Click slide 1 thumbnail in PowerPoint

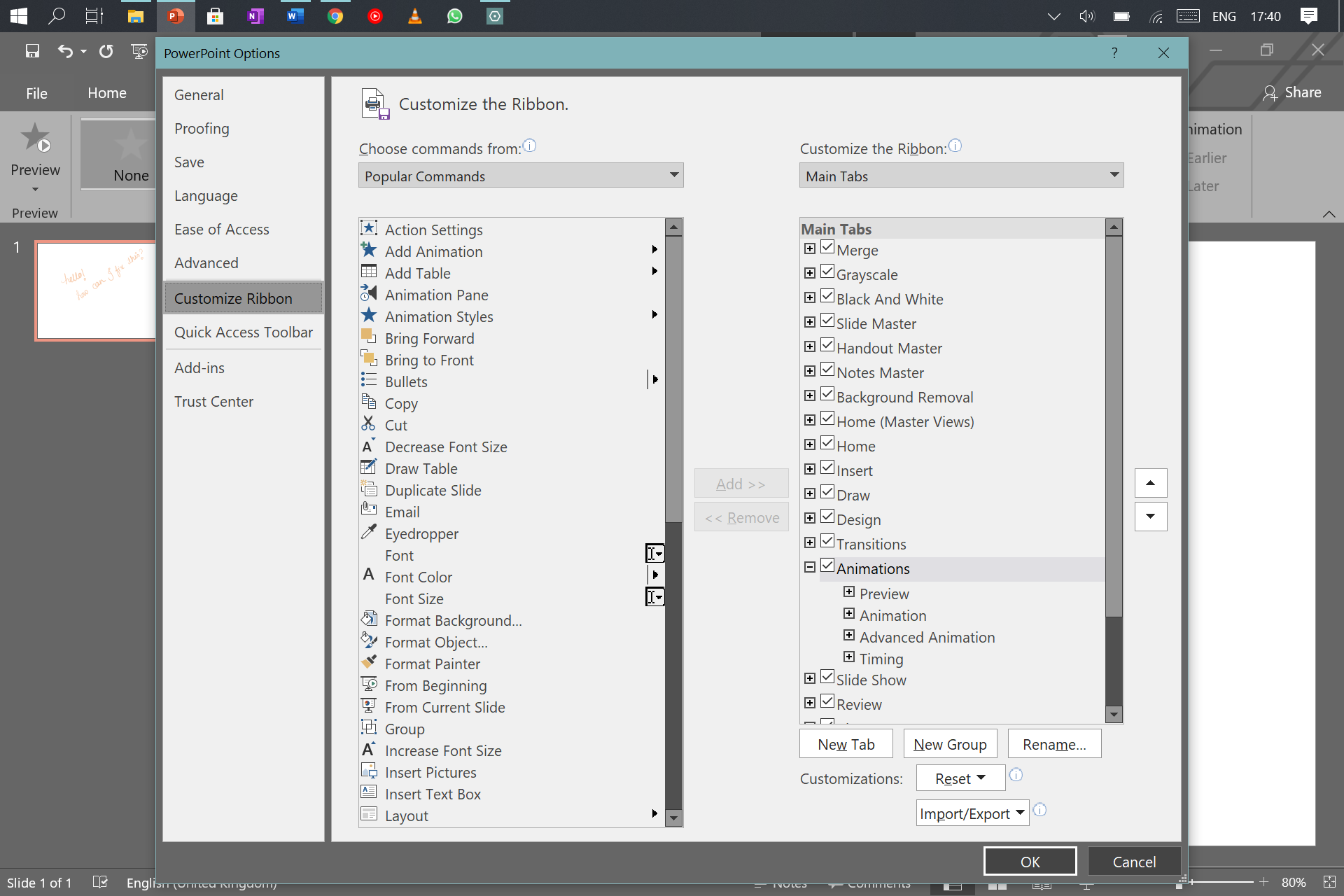pos(96,290)
